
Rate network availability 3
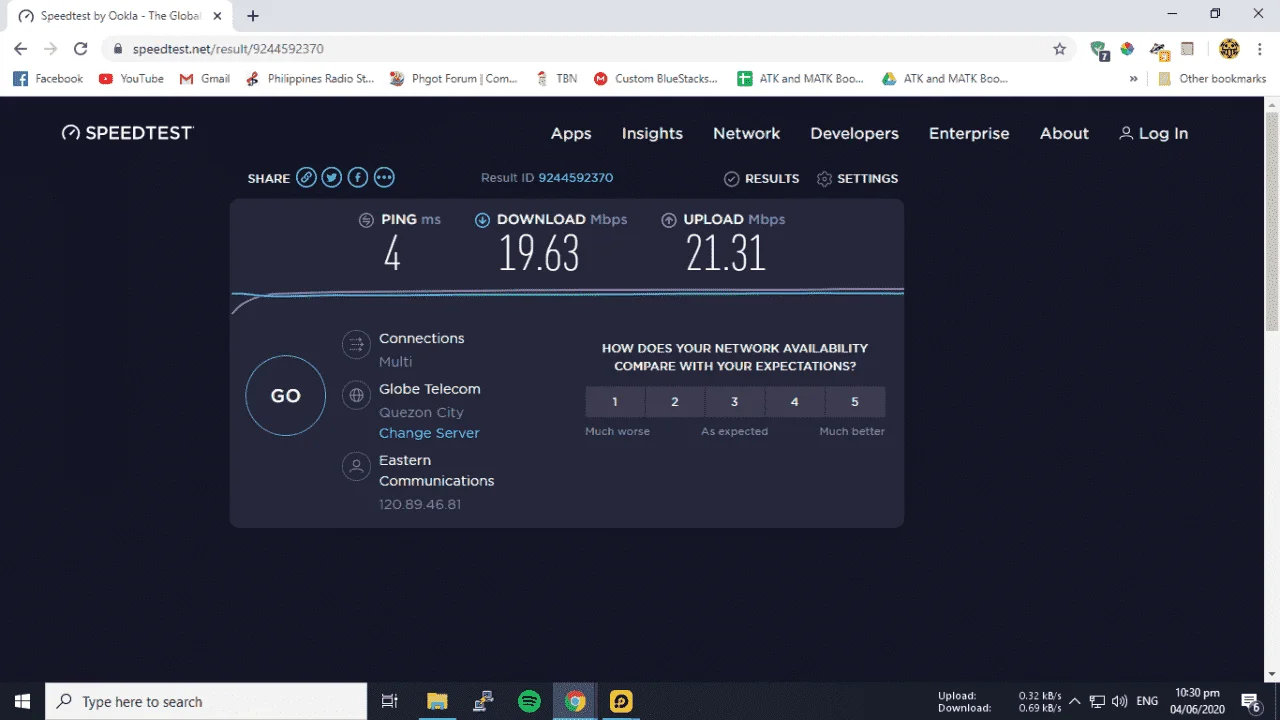[x=735, y=402]
